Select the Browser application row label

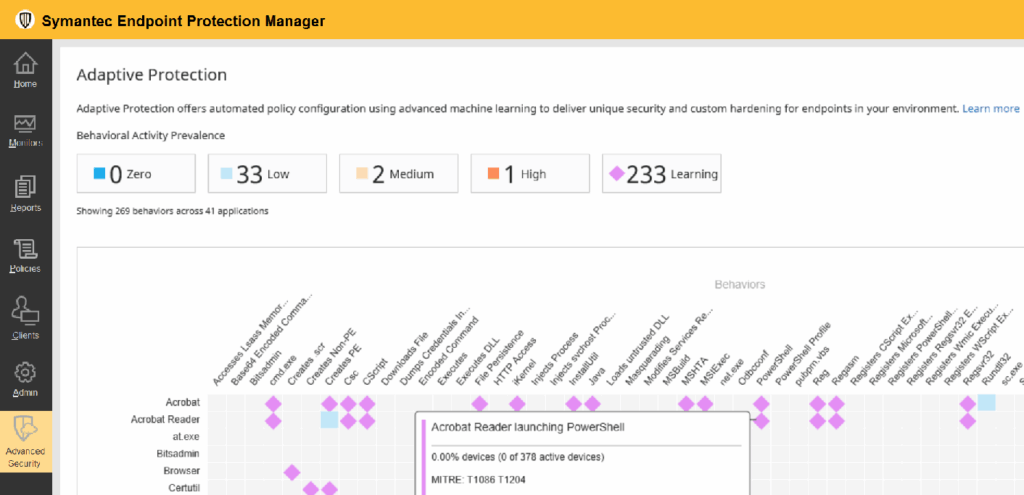(x=182, y=470)
